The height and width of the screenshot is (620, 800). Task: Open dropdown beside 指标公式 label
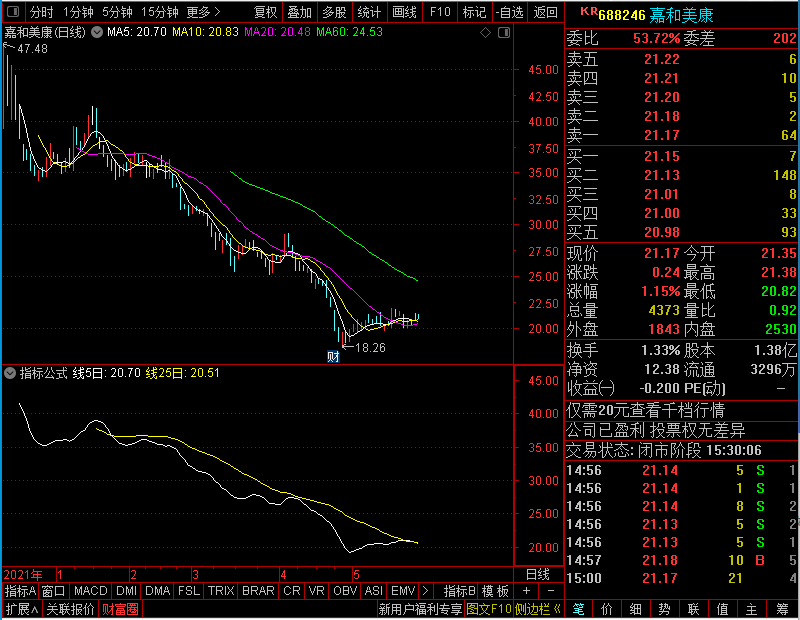click(x=11, y=373)
